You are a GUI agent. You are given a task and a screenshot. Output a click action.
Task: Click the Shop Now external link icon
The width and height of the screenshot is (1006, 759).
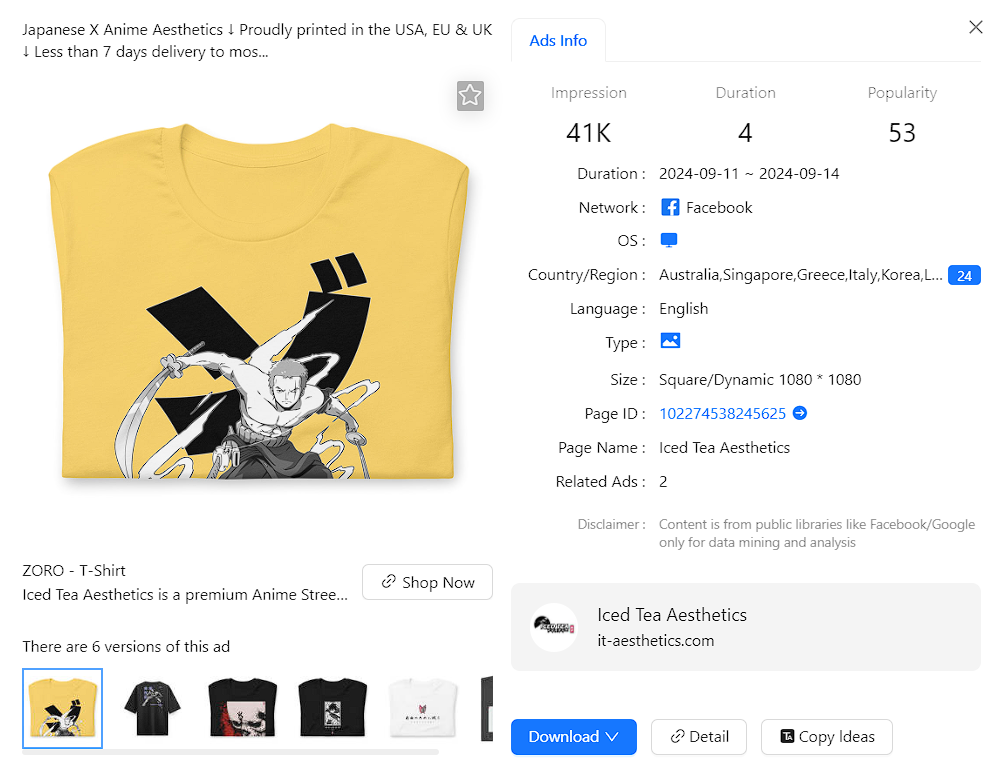click(x=389, y=581)
